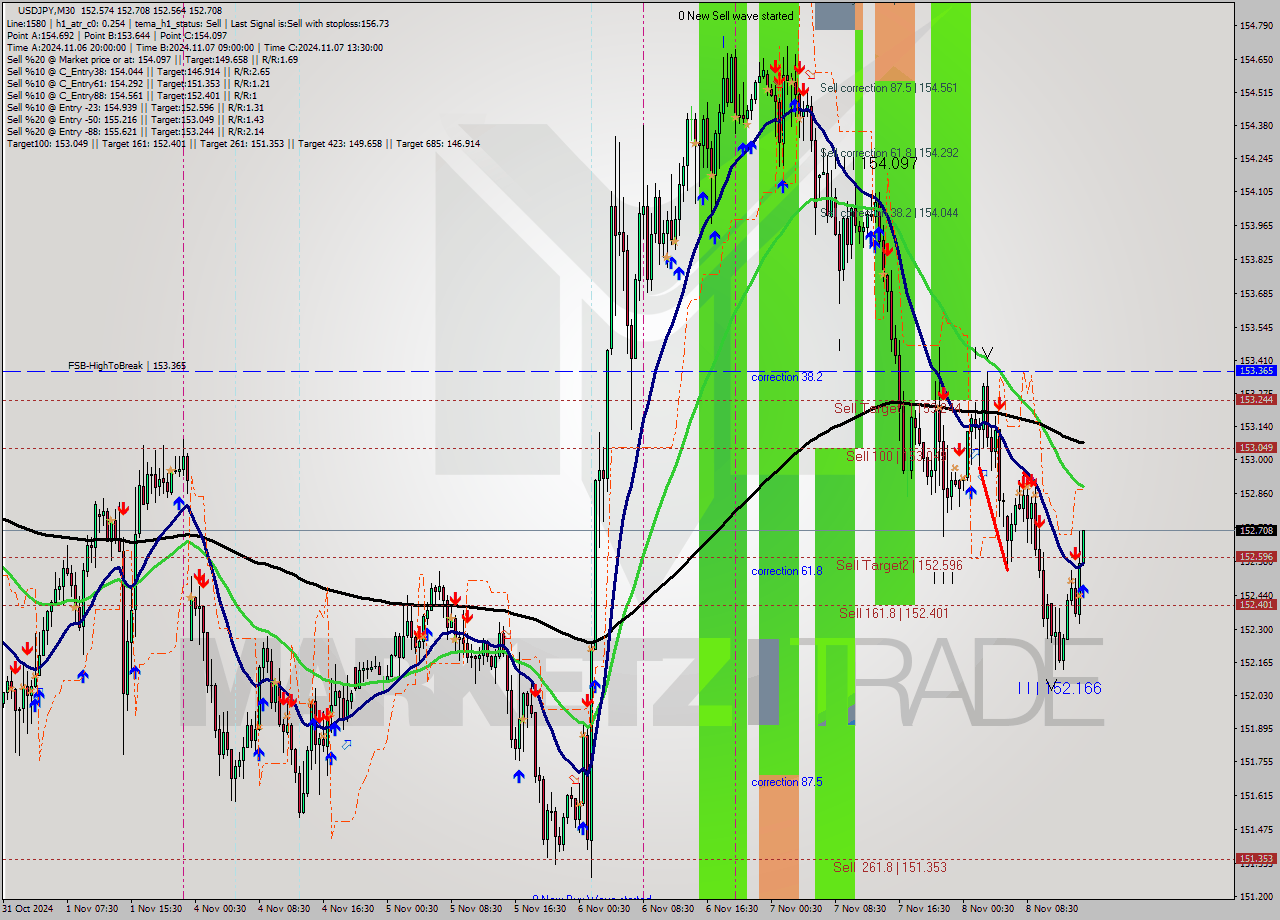
Task: Click the 31 Oct 2024 date label
Action: pyautogui.click(x=27, y=909)
